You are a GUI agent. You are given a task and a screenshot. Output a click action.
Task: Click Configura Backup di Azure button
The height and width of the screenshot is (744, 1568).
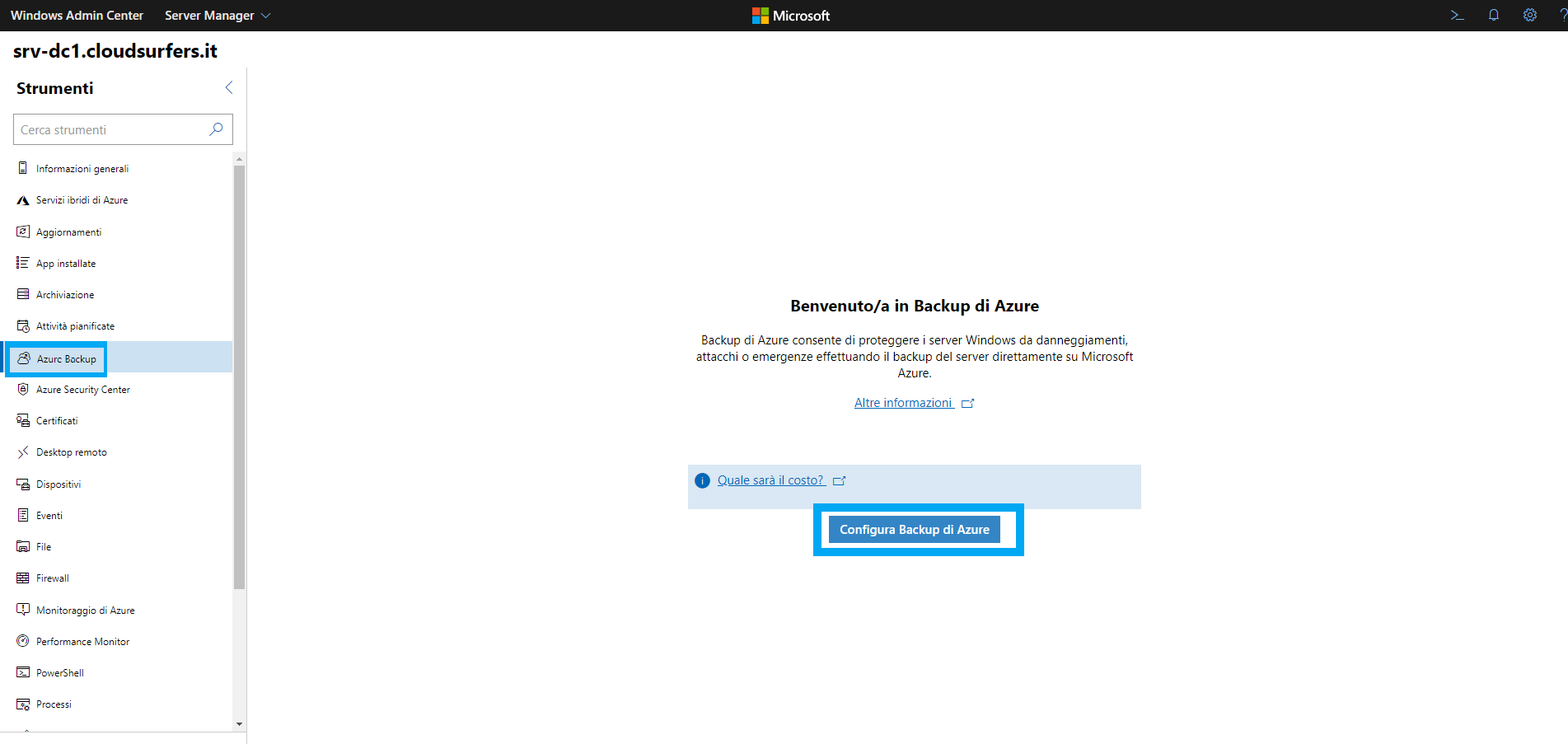point(915,530)
